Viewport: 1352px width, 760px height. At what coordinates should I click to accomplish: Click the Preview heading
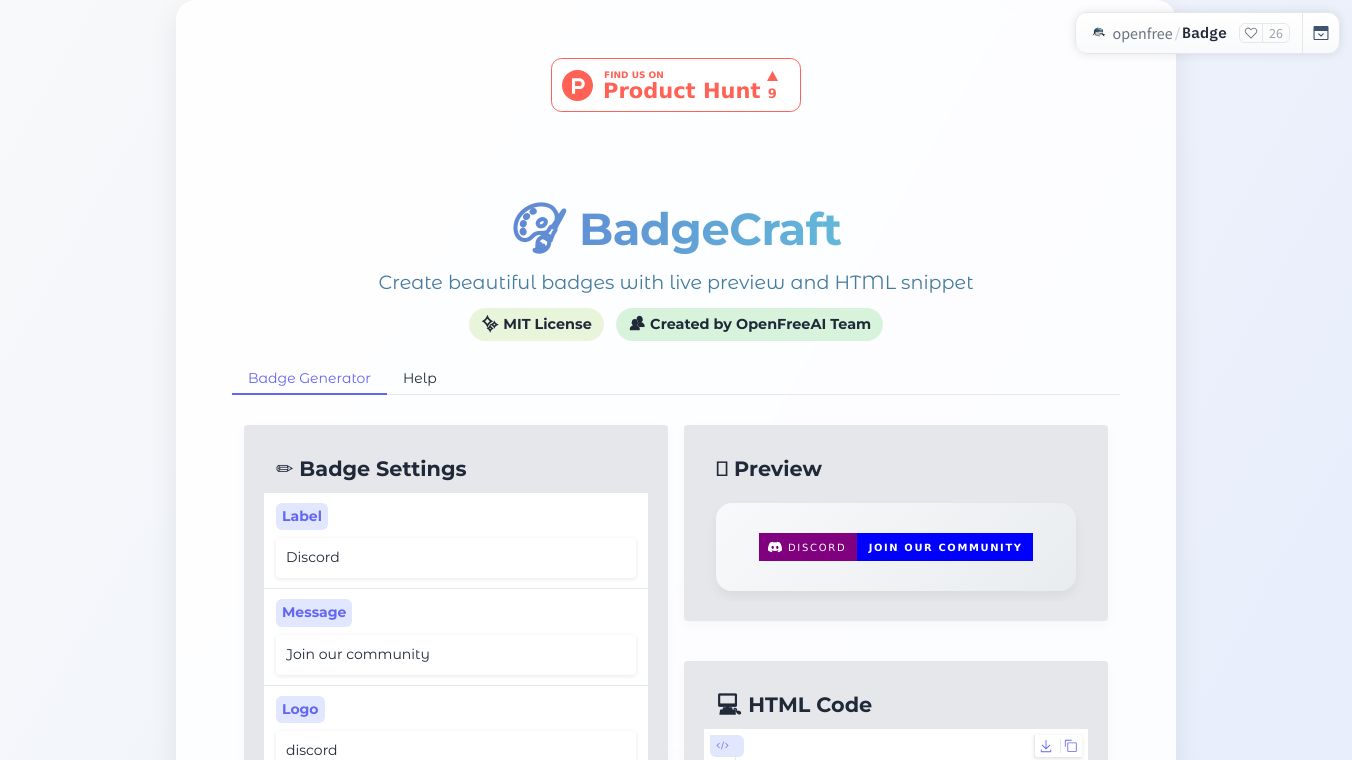pos(769,468)
